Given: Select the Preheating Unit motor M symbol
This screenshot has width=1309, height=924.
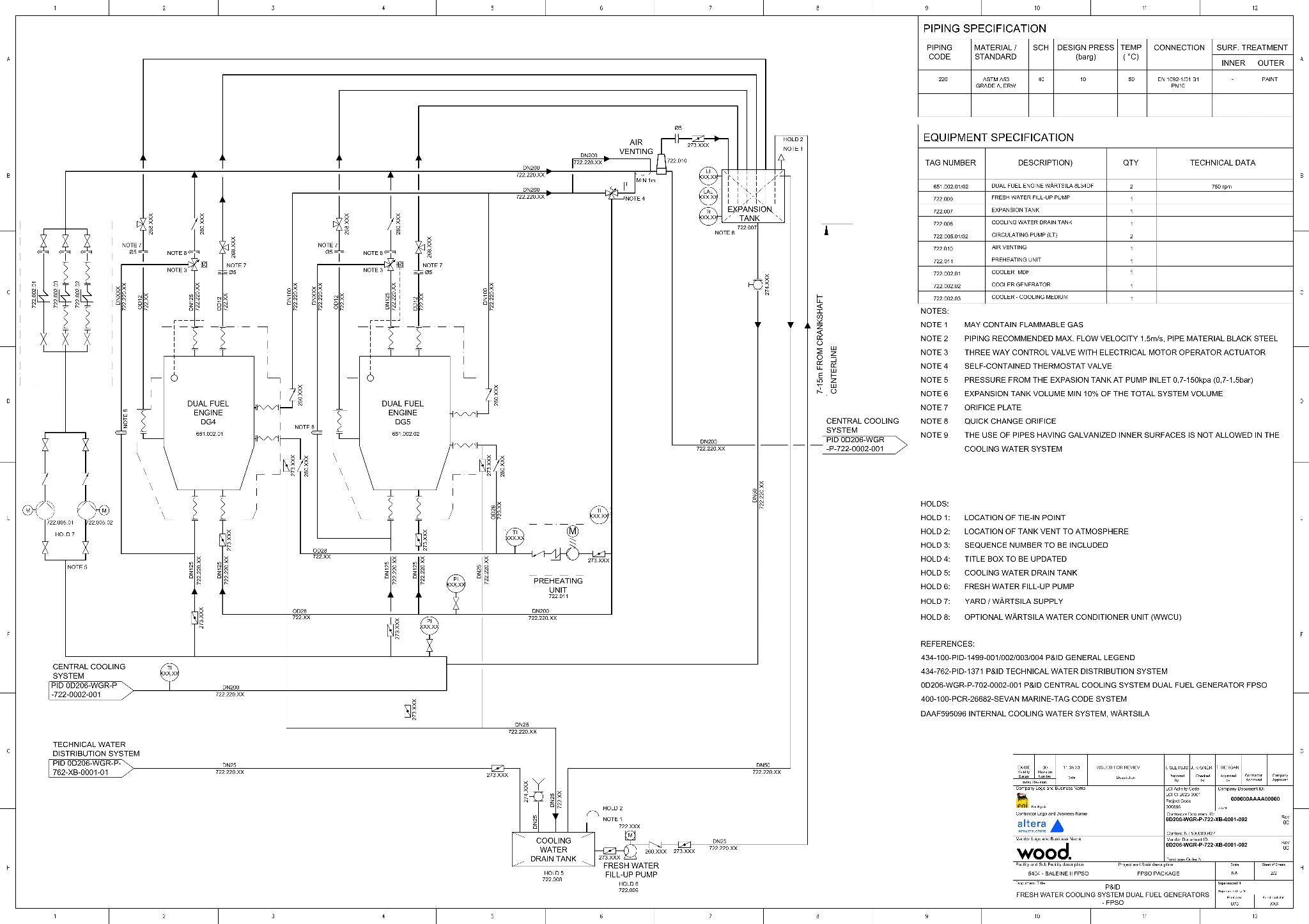Looking at the screenshot, I should click(x=573, y=531).
